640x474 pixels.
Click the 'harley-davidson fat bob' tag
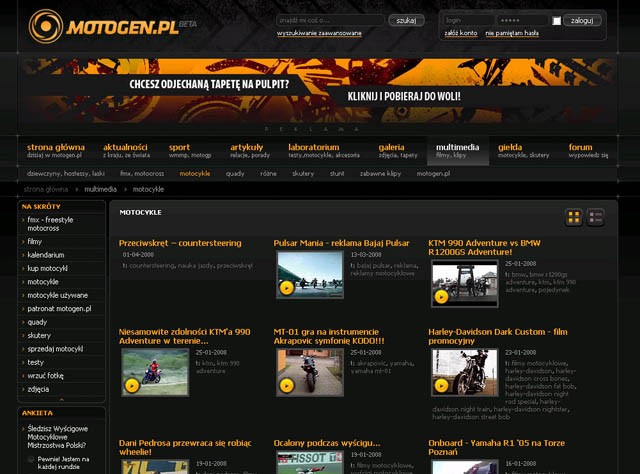[x=540, y=386]
